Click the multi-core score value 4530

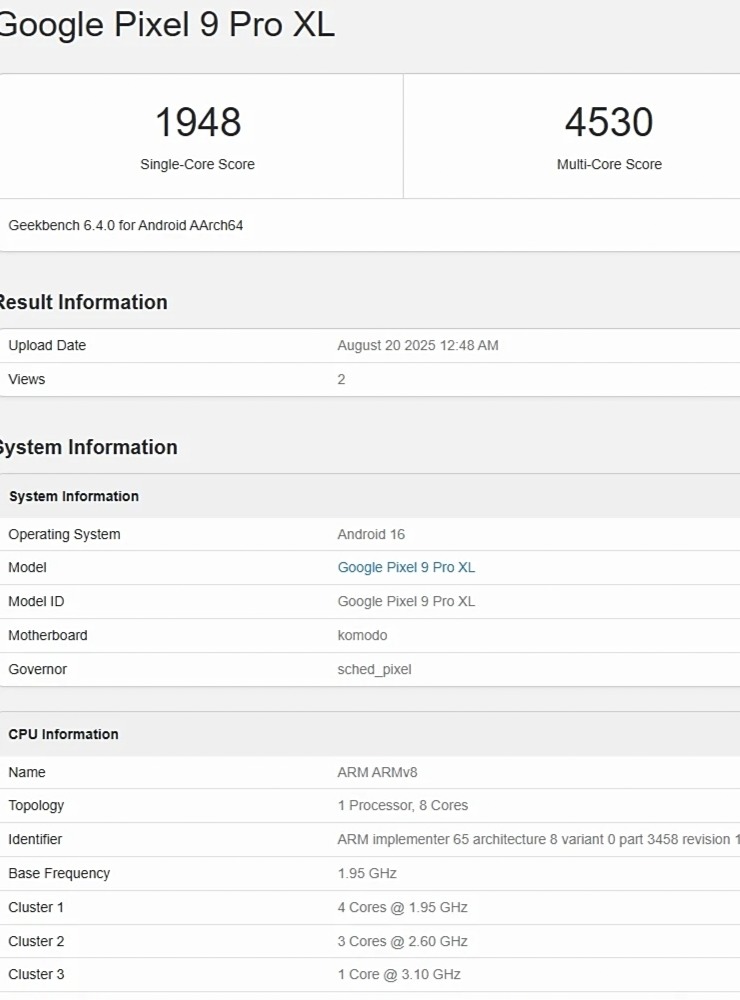coord(609,122)
